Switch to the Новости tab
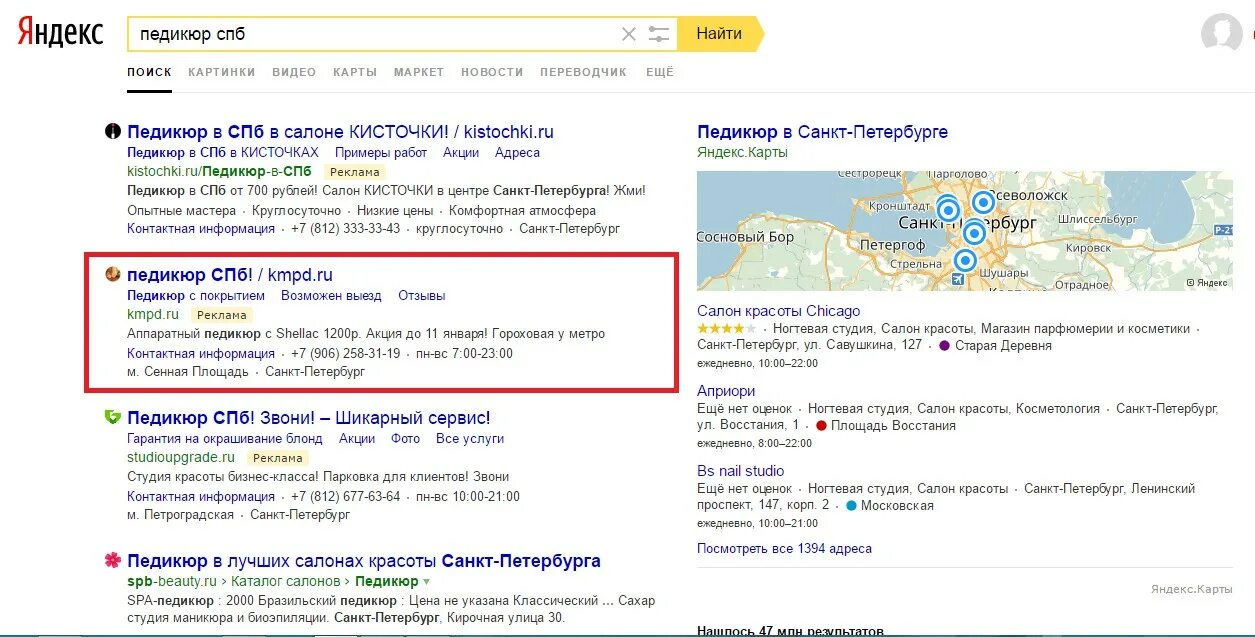1255x637 pixels. 492,72
